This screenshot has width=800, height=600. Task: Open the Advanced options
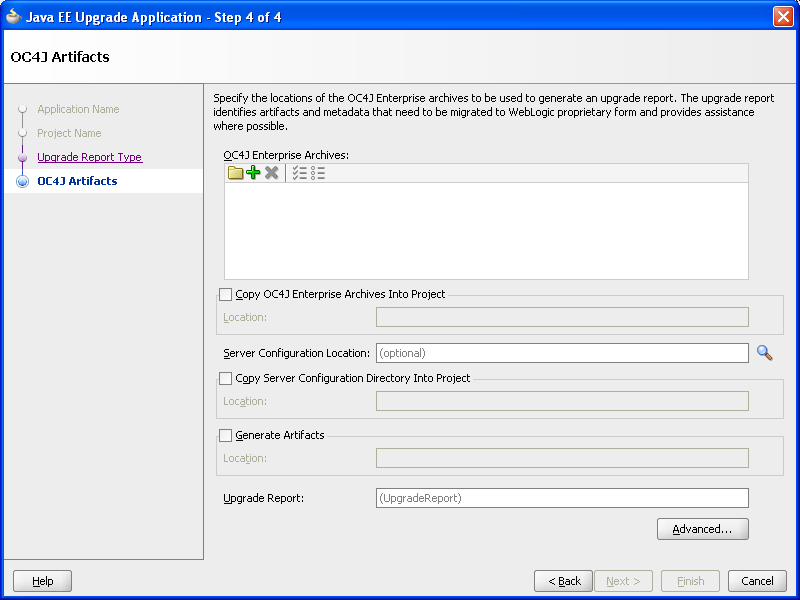coord(703,529)
